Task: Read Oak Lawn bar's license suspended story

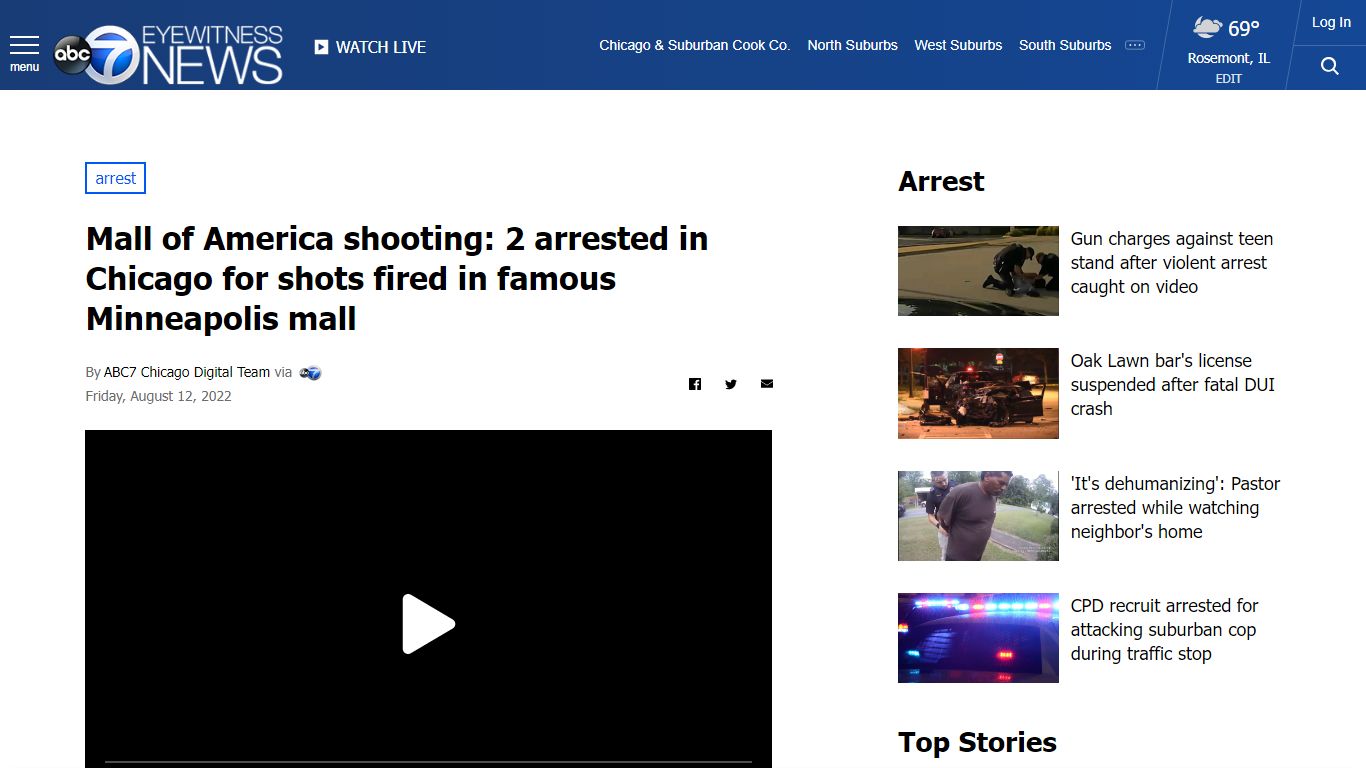Action: (1173, 385)
